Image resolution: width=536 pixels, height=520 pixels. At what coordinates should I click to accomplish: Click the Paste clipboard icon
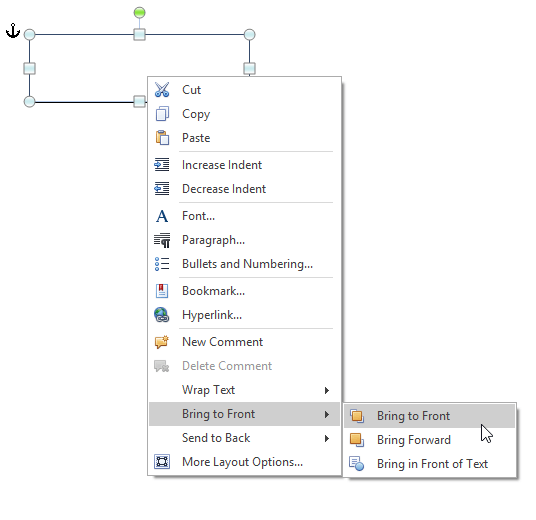click(162, 138)
